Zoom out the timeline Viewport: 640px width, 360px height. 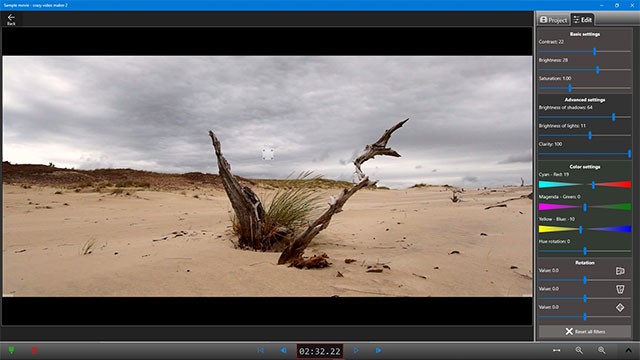coord(579,350)
